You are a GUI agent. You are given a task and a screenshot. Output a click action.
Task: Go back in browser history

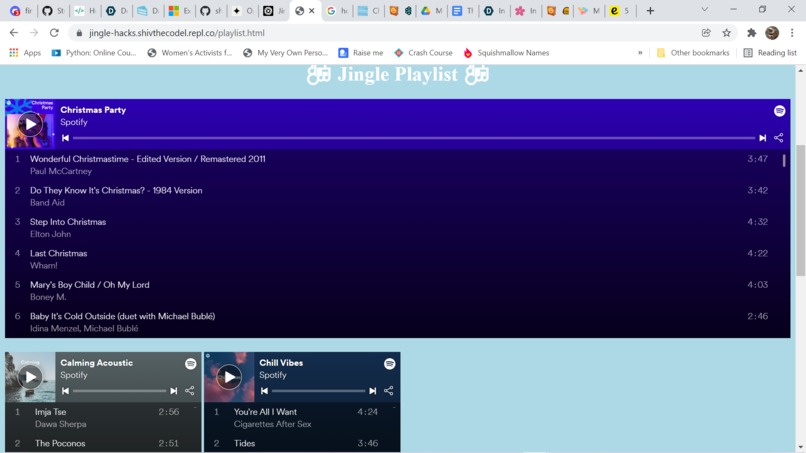click(x=14, y=33)
